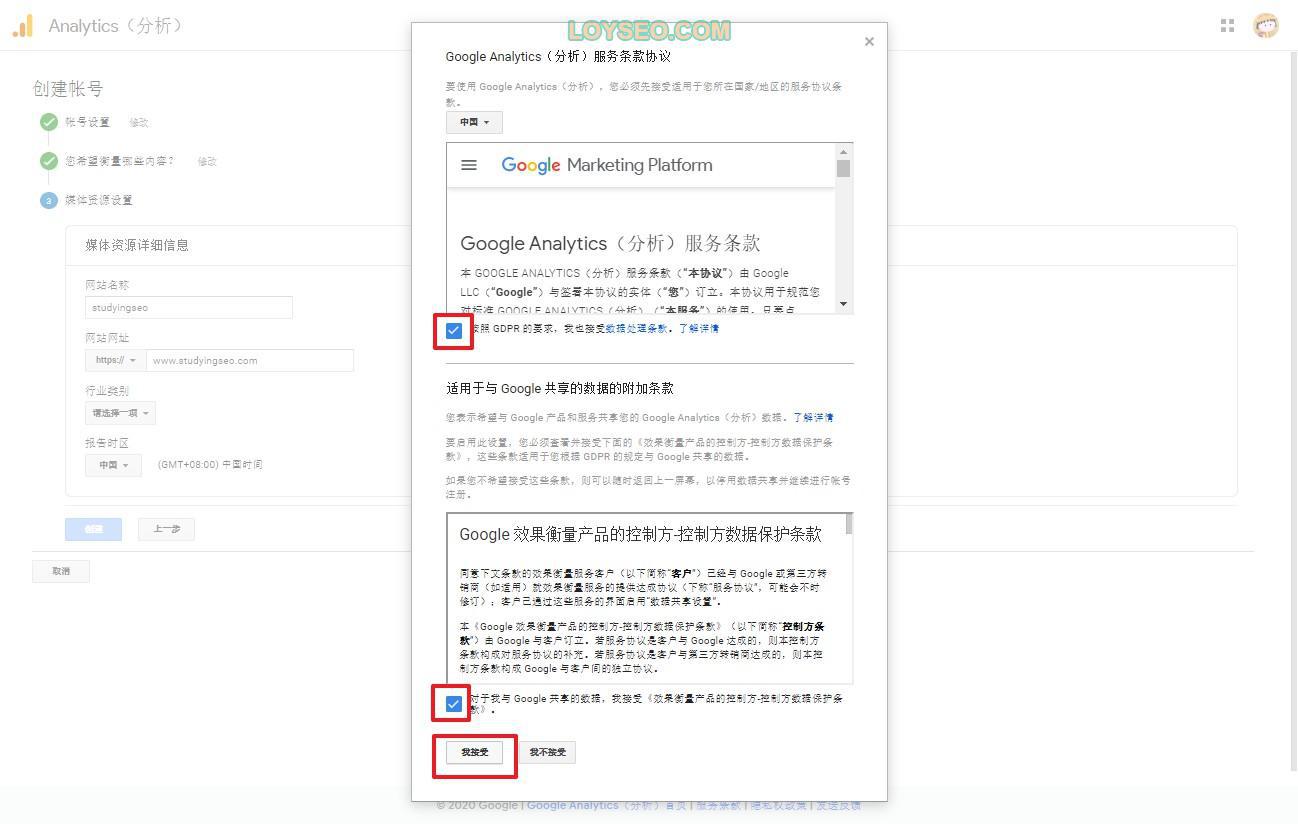Click the website URL field www.studyingseo.com
This screenshot has width=1298, height=824.
pos(250,360)
